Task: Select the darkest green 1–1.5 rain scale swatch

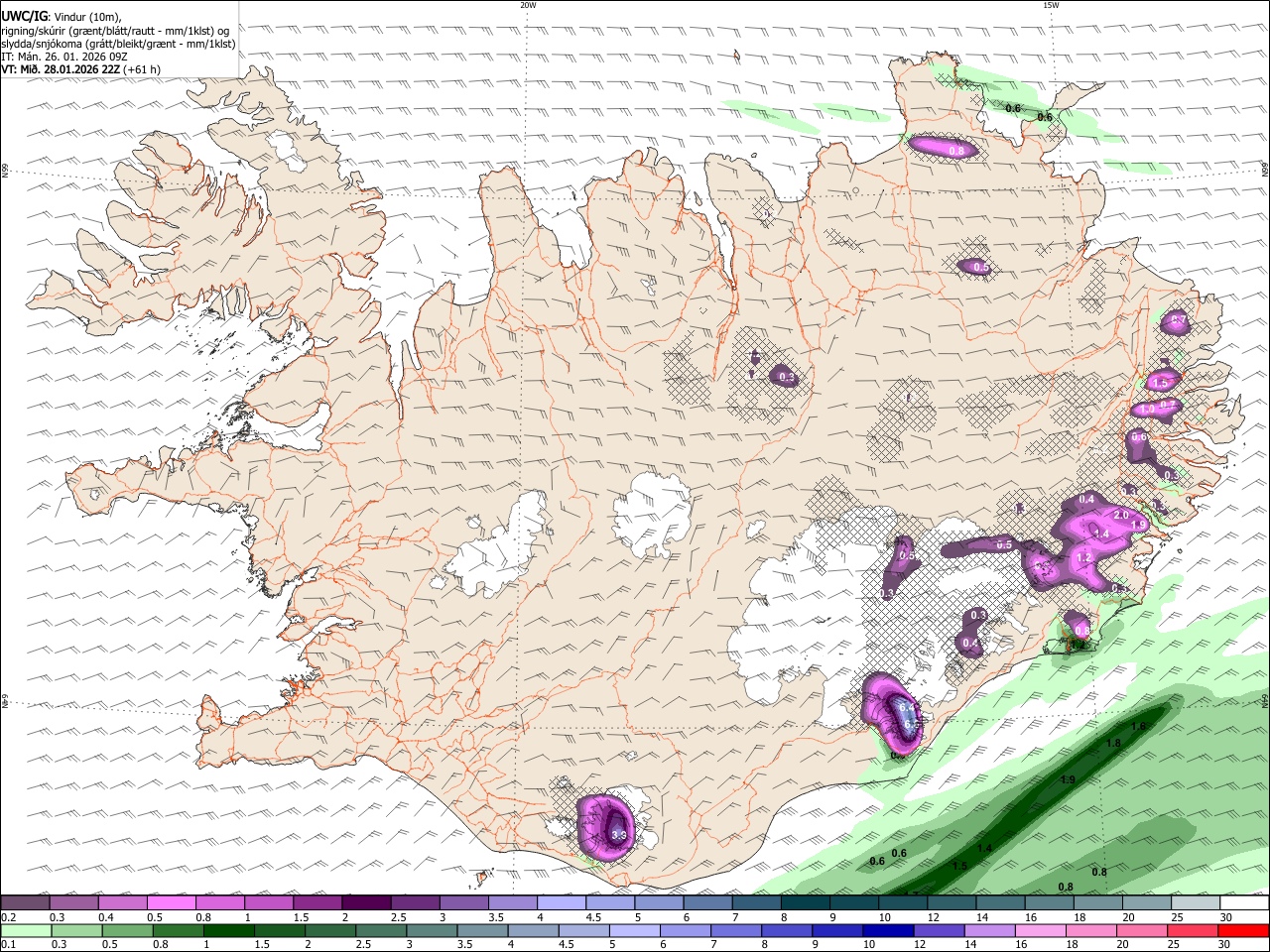Action: [x=228, y=930]
